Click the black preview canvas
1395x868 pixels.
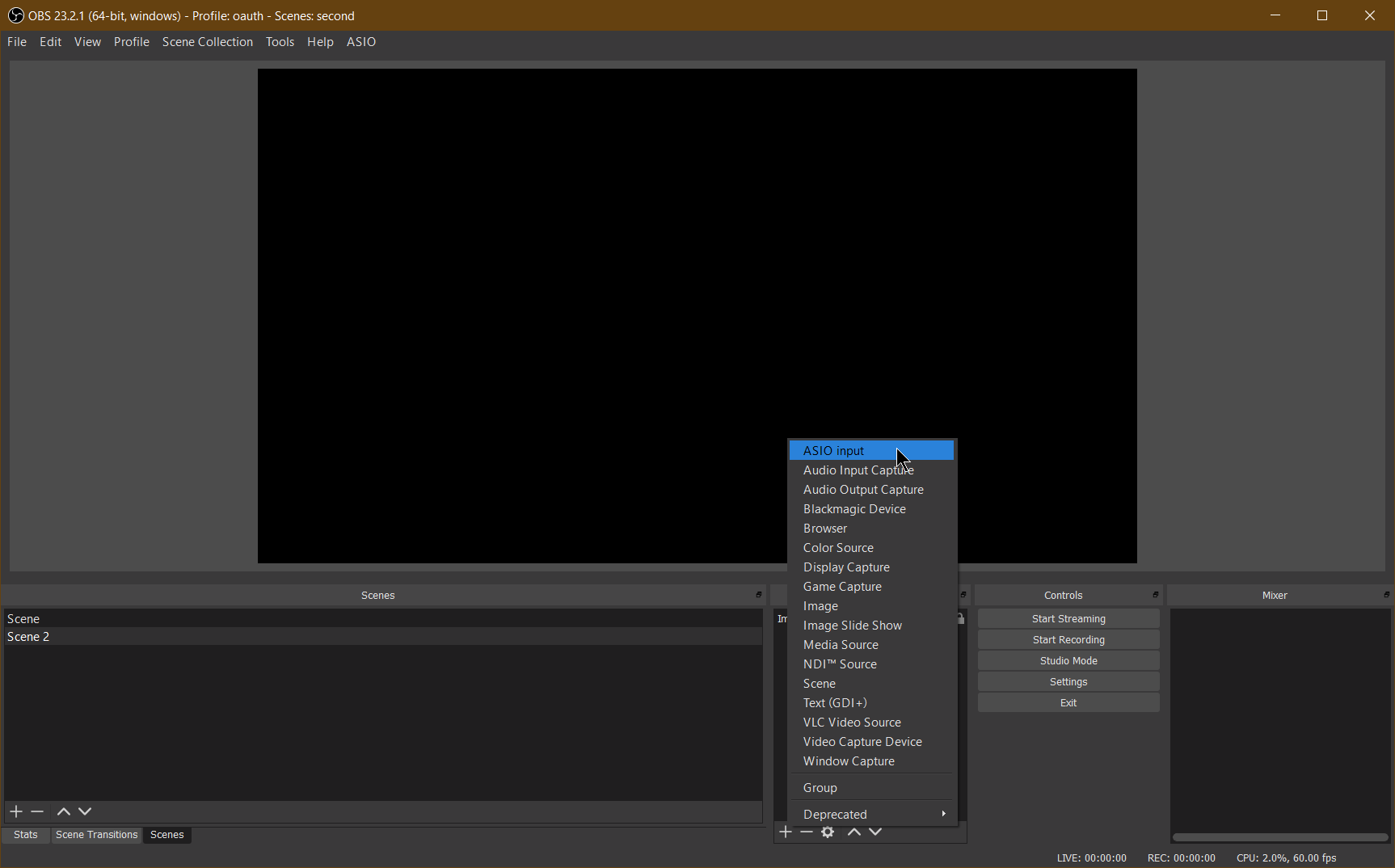click(x=697, y=316)
